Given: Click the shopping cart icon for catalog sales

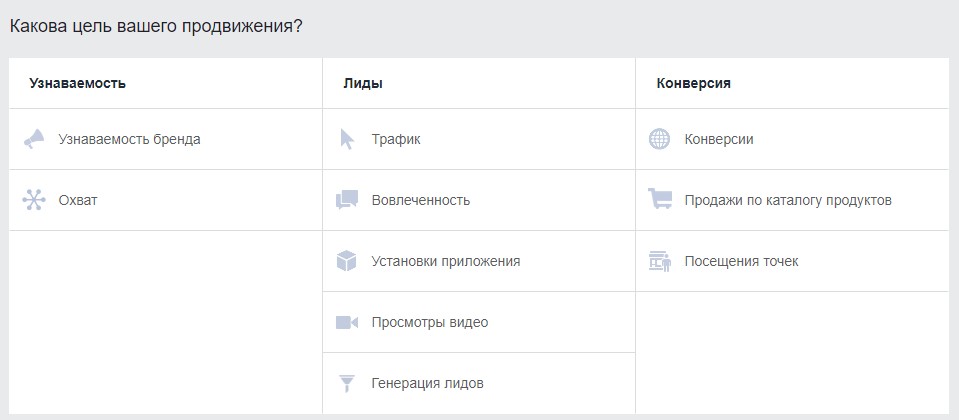Looking at the screenshot, I should [660, 199].
